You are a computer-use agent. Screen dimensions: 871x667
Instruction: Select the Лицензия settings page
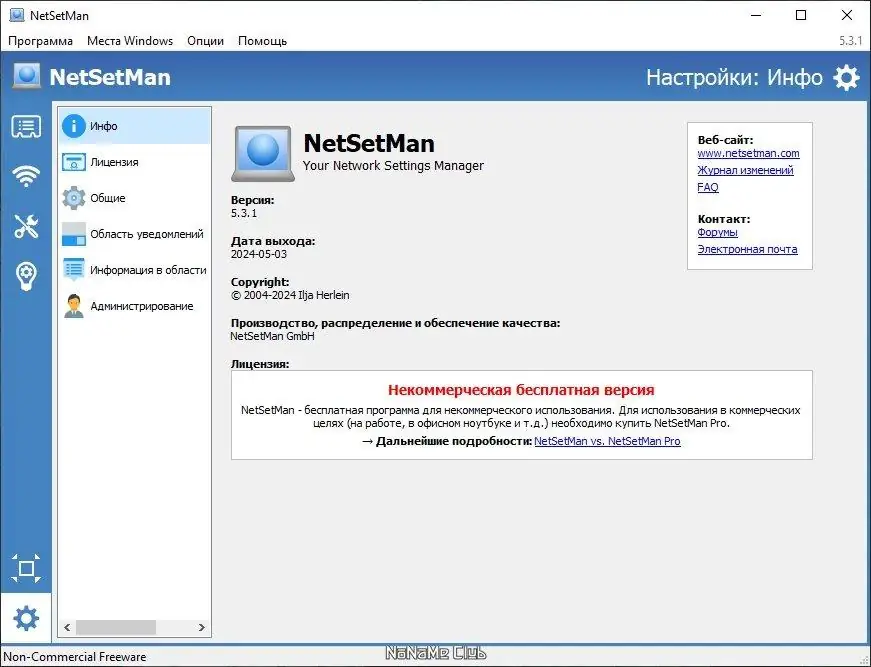[x=134, y=162]
